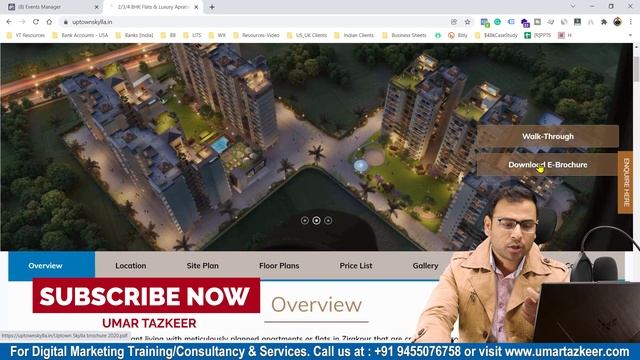Open $40kCaseStudy bookmark folder
This screenshot has width=640, height=360.
(x=496, y=36)
